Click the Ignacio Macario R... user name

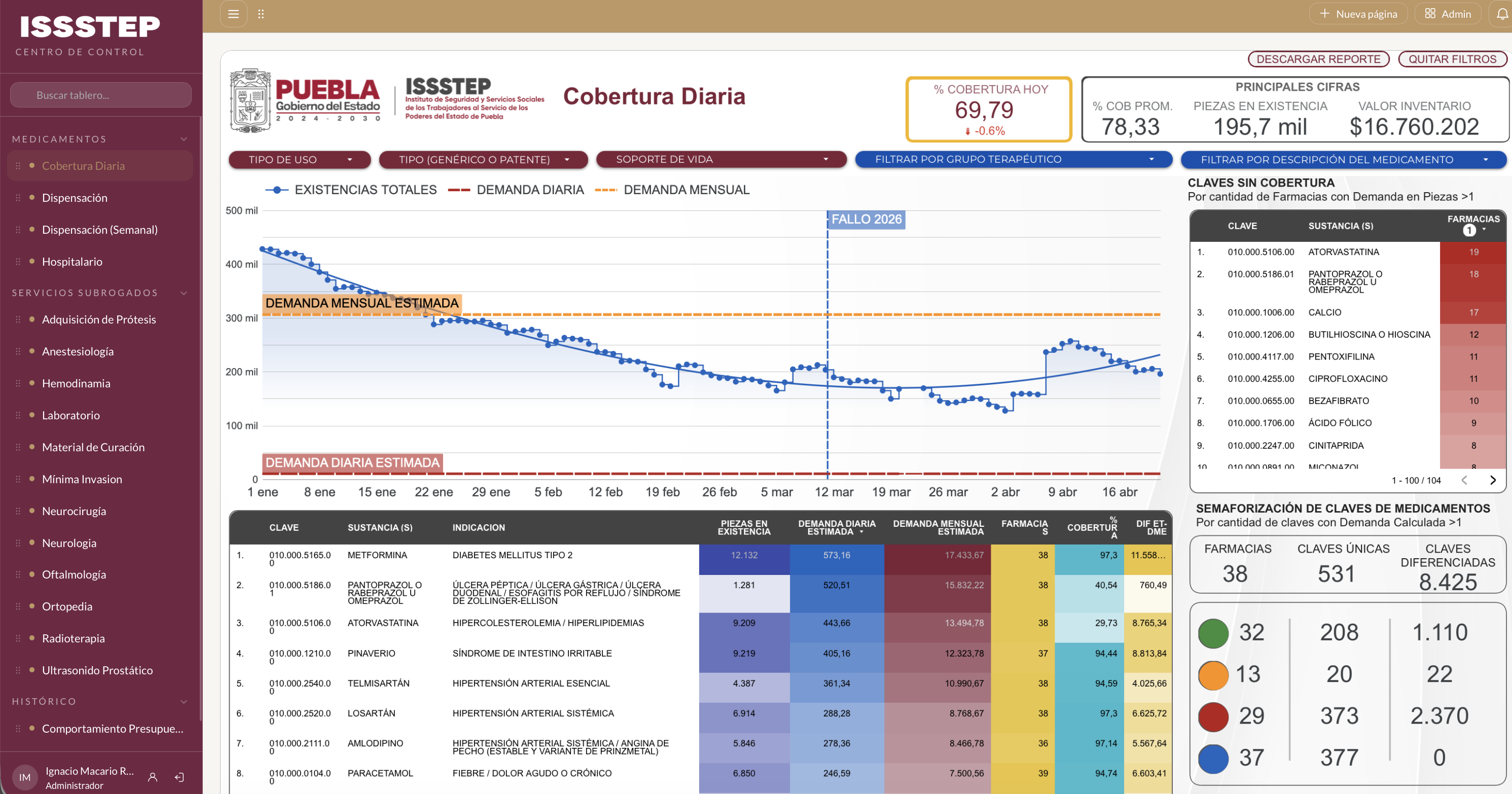[90, 771]
